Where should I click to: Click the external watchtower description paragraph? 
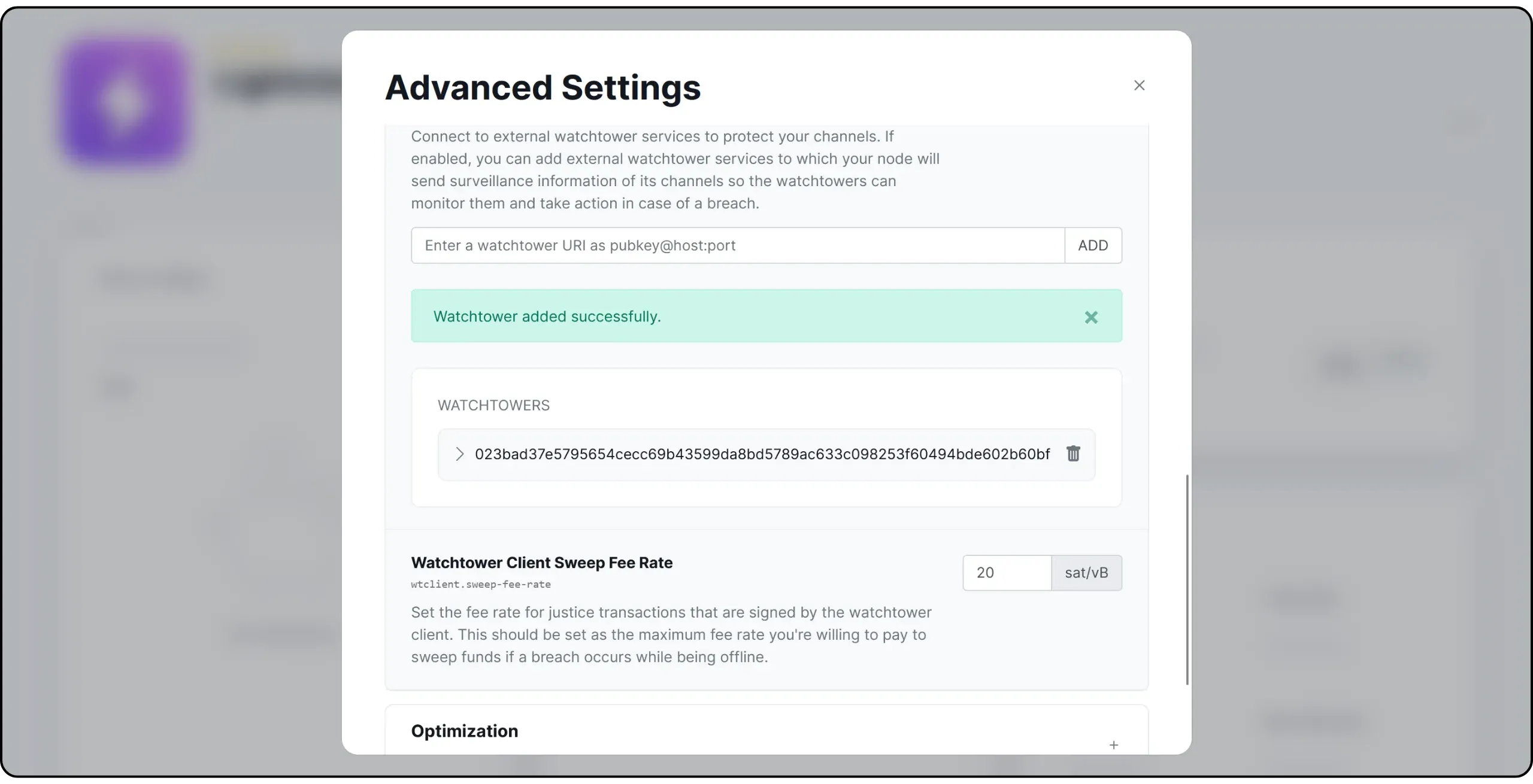674,170
